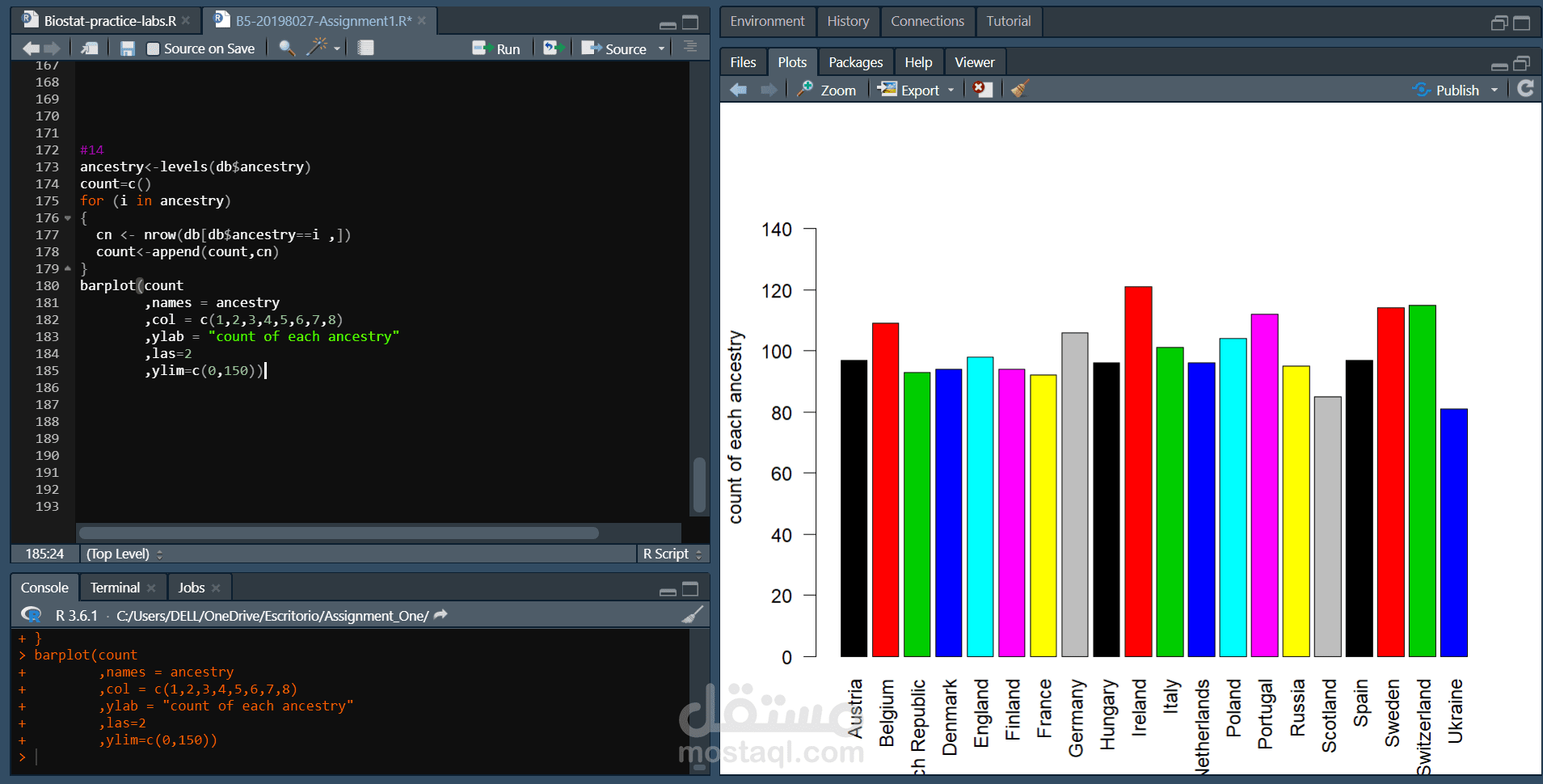
Task: Expand the Publish dropdown arrow
Action: click(1495, 90)
